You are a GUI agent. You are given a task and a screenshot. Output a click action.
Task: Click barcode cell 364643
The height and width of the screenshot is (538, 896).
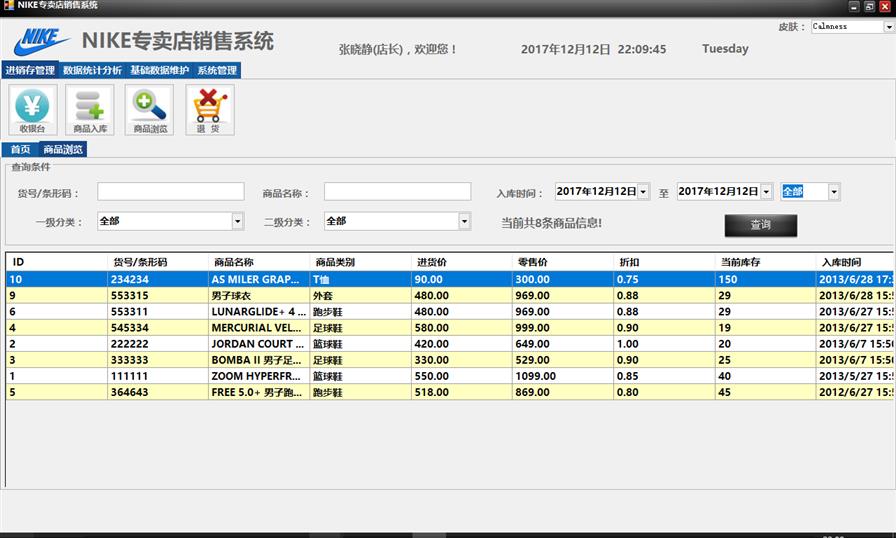coord(158,392)
